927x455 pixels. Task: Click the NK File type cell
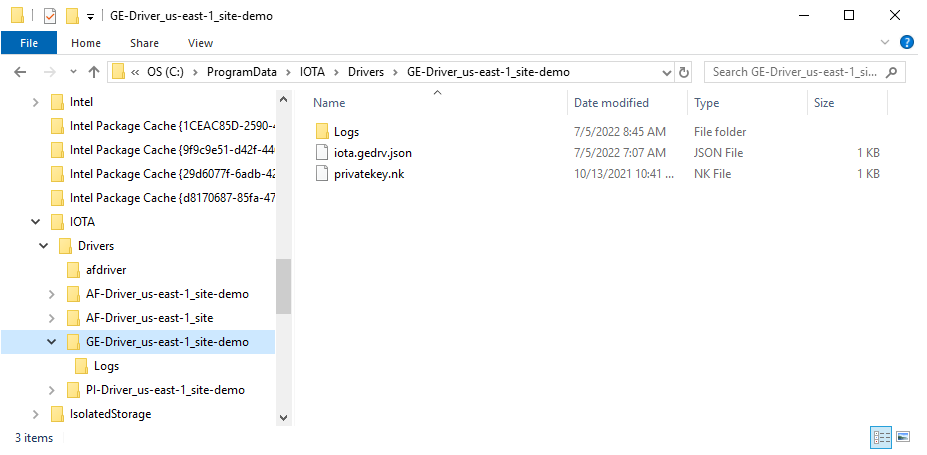pos(712,174)
